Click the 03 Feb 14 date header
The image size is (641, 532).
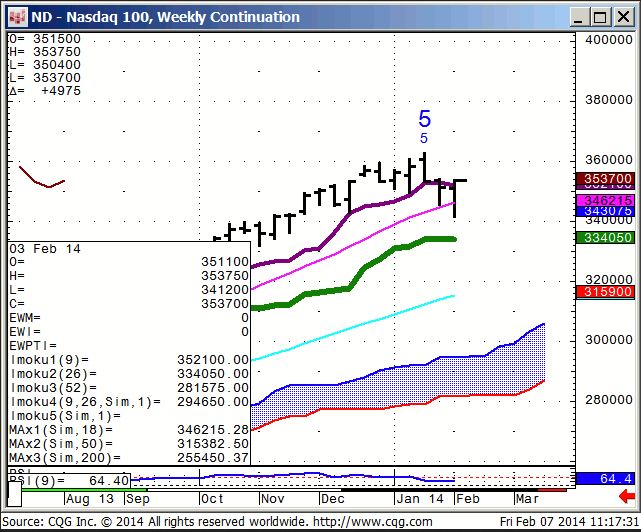coord(45,249)
